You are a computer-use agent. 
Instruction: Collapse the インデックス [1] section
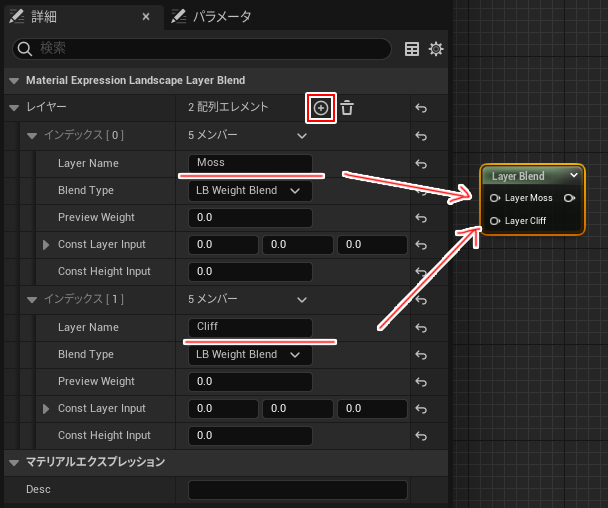tap(32, 300)
